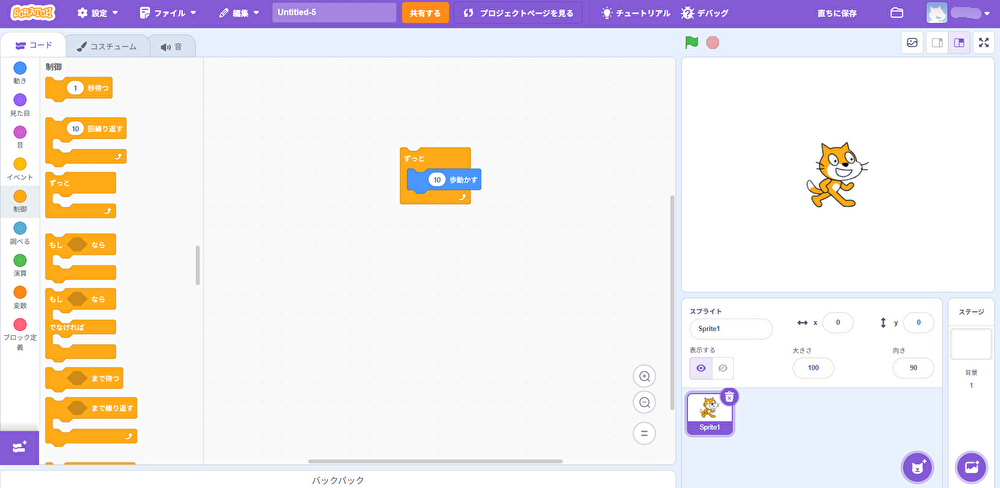Click the workspace horizontal scrollbar

[x=435, y=461]
